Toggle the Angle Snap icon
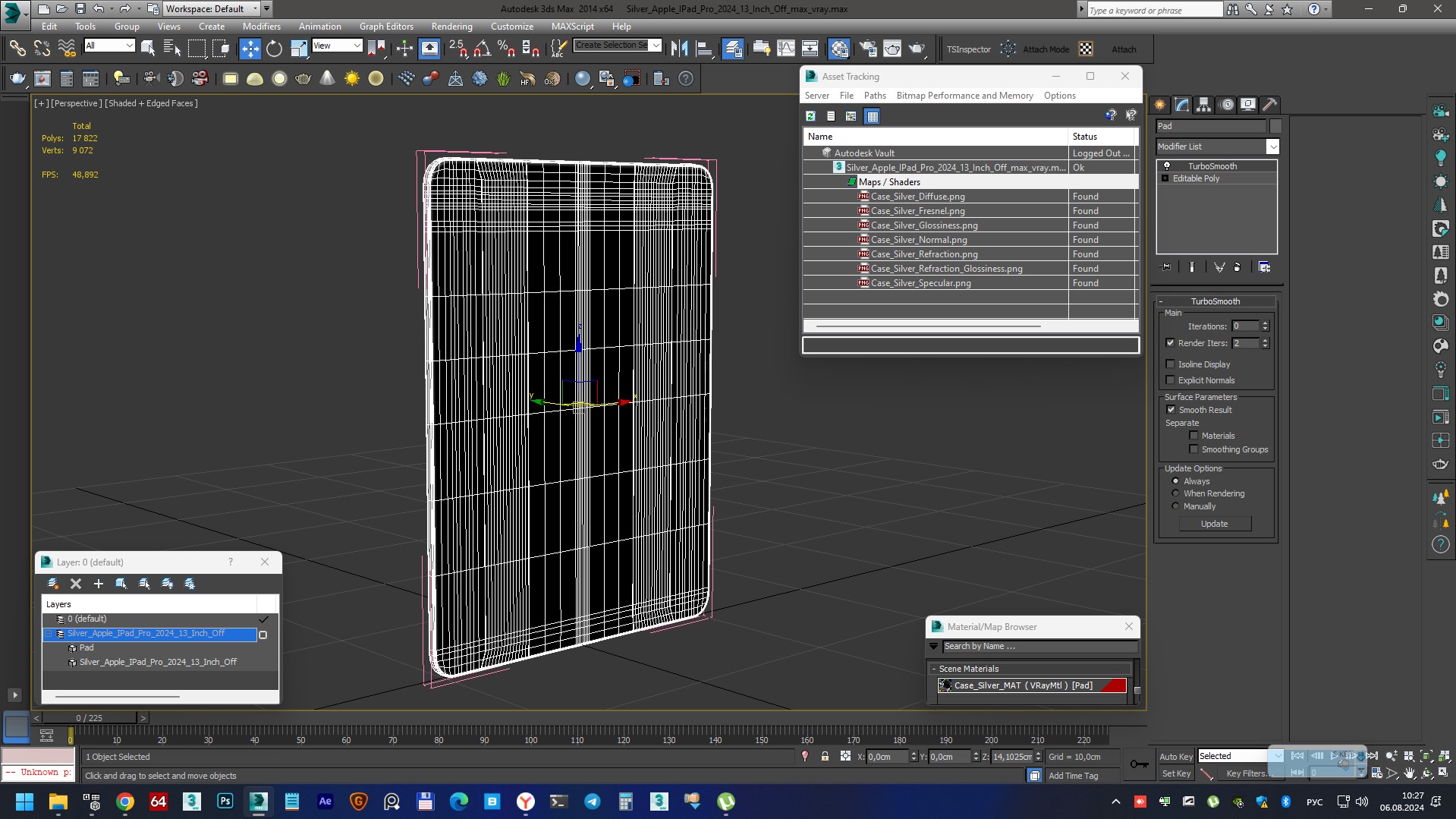1456x819 pixels. coord(482,49)
